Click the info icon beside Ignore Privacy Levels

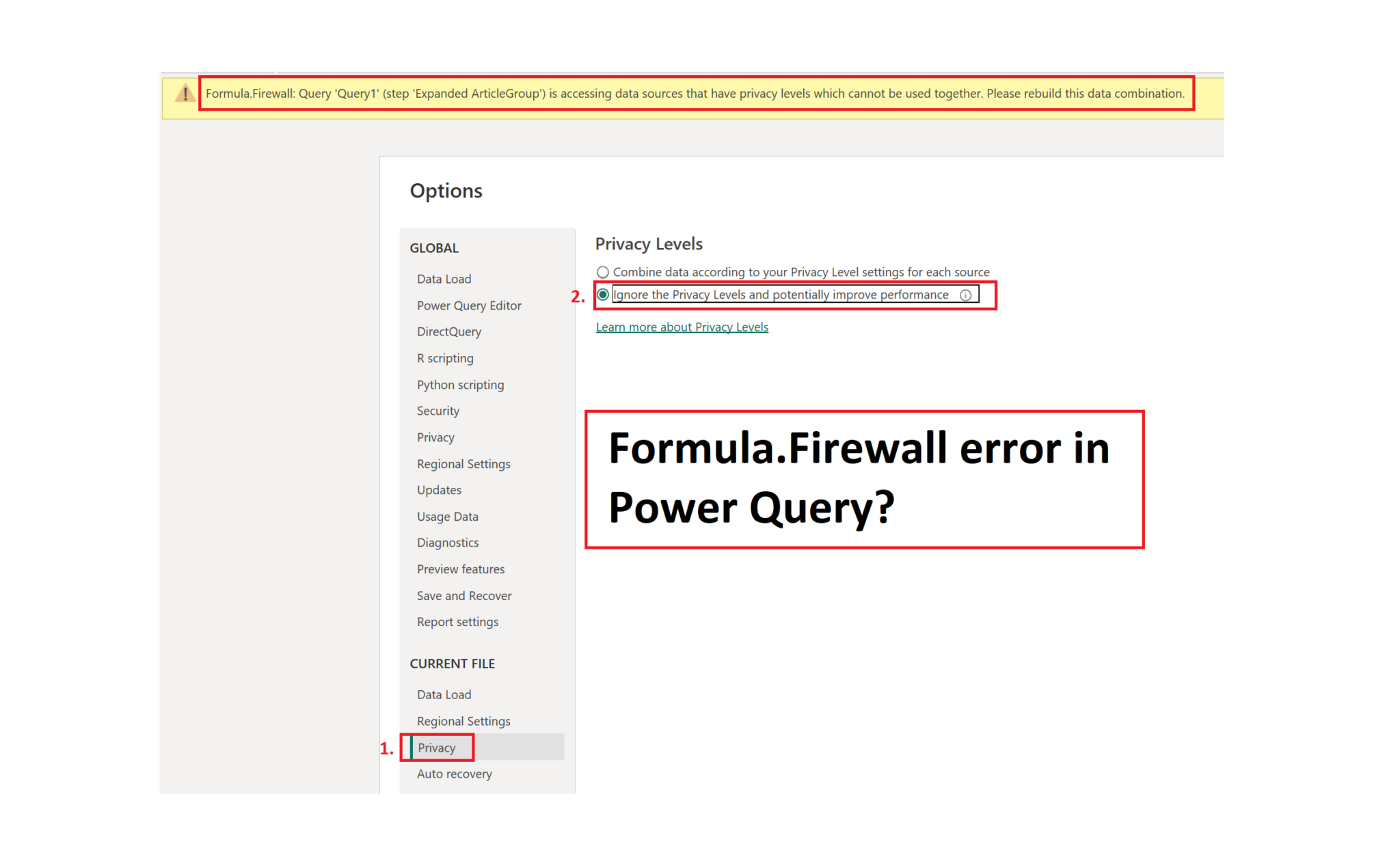tap(965, 295)
